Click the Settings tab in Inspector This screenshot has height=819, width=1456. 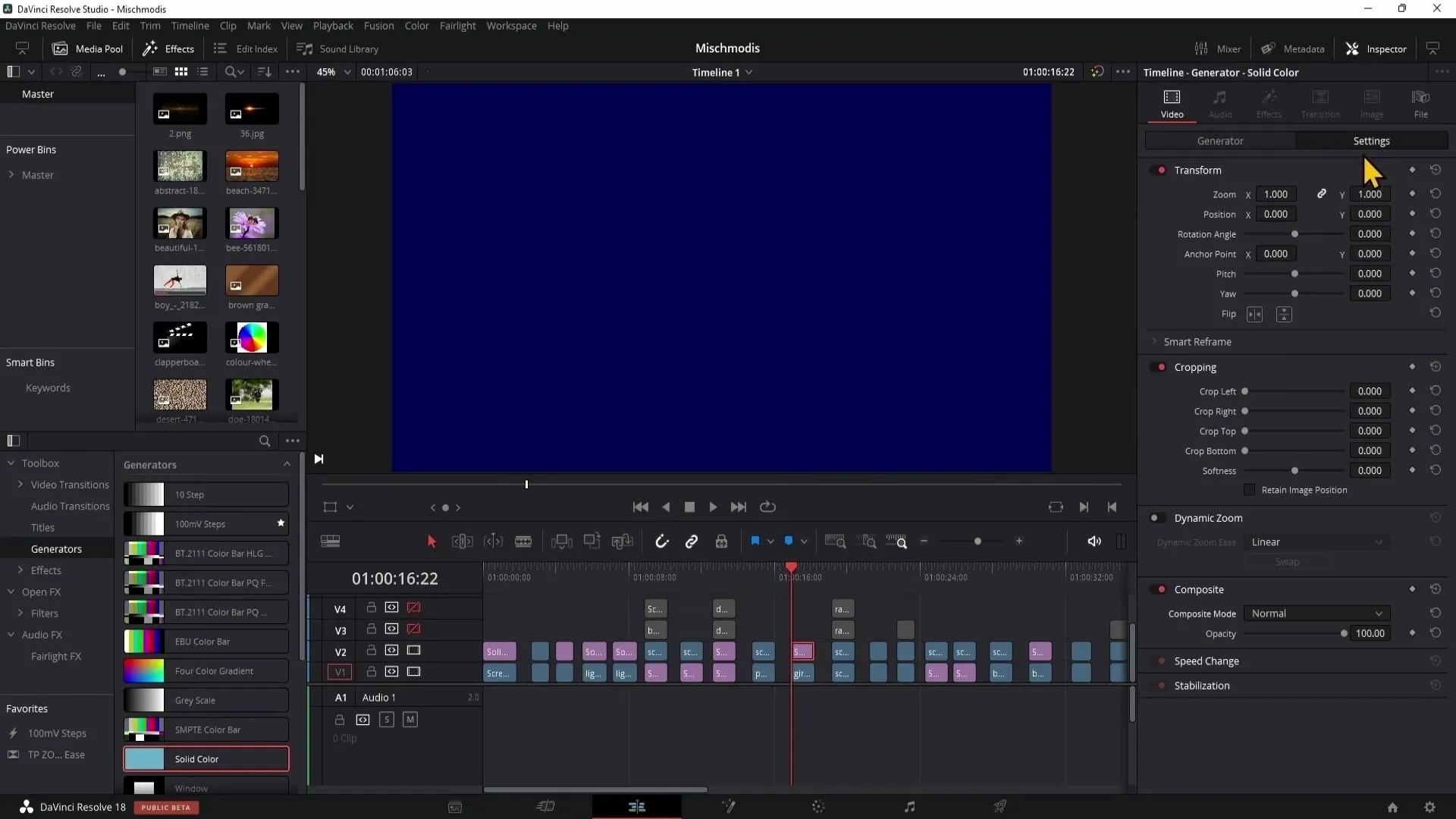point(1371,140)
